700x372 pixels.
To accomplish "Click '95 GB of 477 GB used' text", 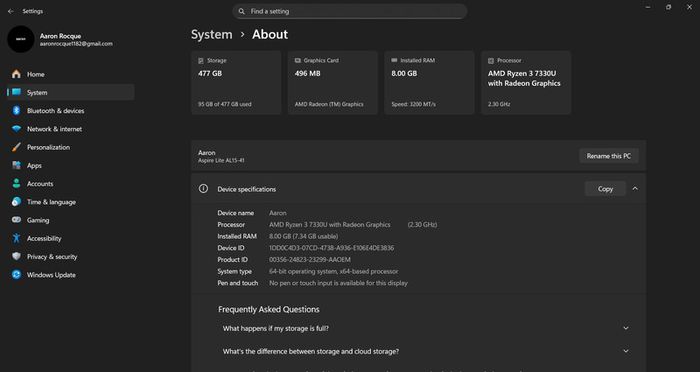I will (x=225, y=104).
